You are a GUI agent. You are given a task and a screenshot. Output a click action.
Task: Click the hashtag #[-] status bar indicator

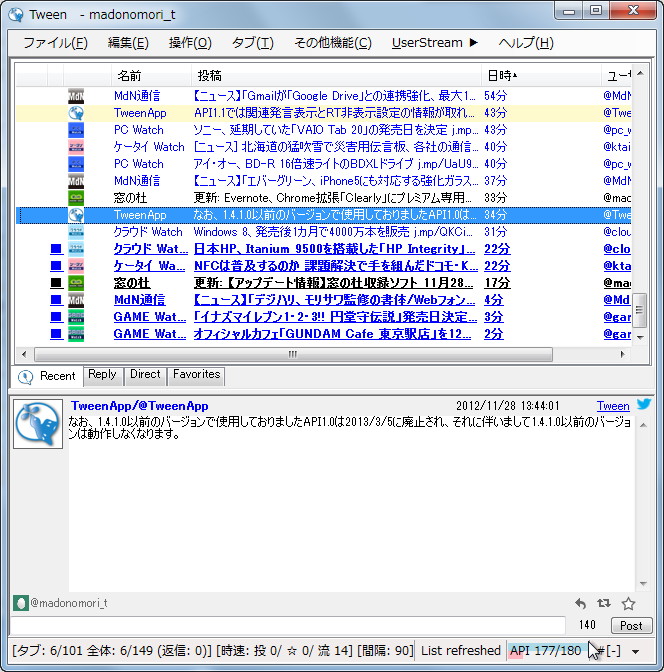point(610,651)
